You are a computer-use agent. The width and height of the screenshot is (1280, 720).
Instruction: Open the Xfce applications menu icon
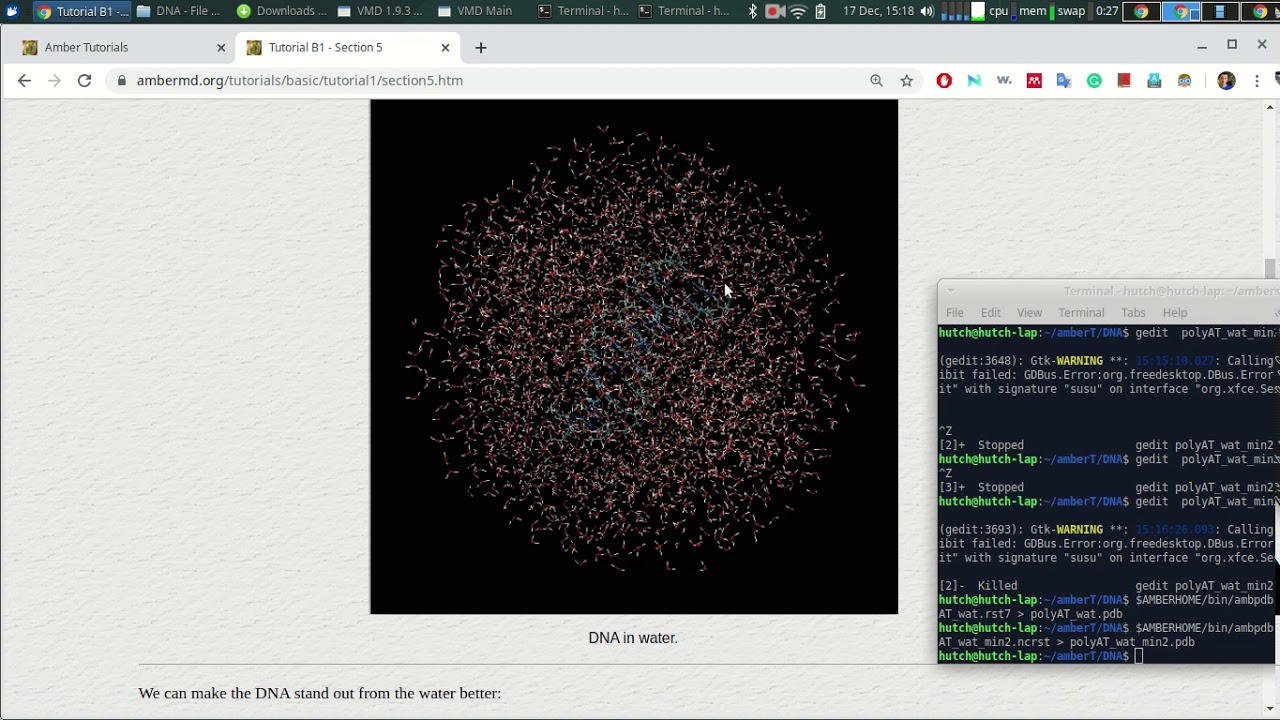[x=12, y=11]
